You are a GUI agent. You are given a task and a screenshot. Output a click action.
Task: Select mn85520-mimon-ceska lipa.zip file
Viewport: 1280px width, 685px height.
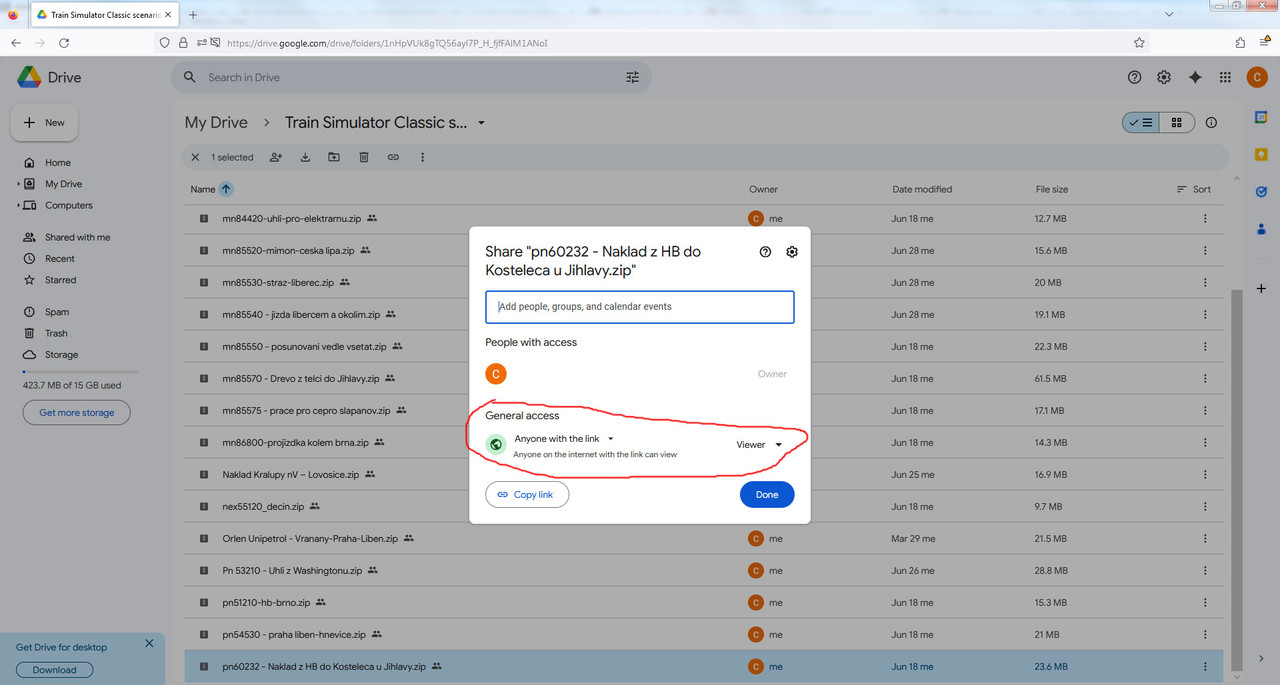pyautogui.click(x=703, y=251)
